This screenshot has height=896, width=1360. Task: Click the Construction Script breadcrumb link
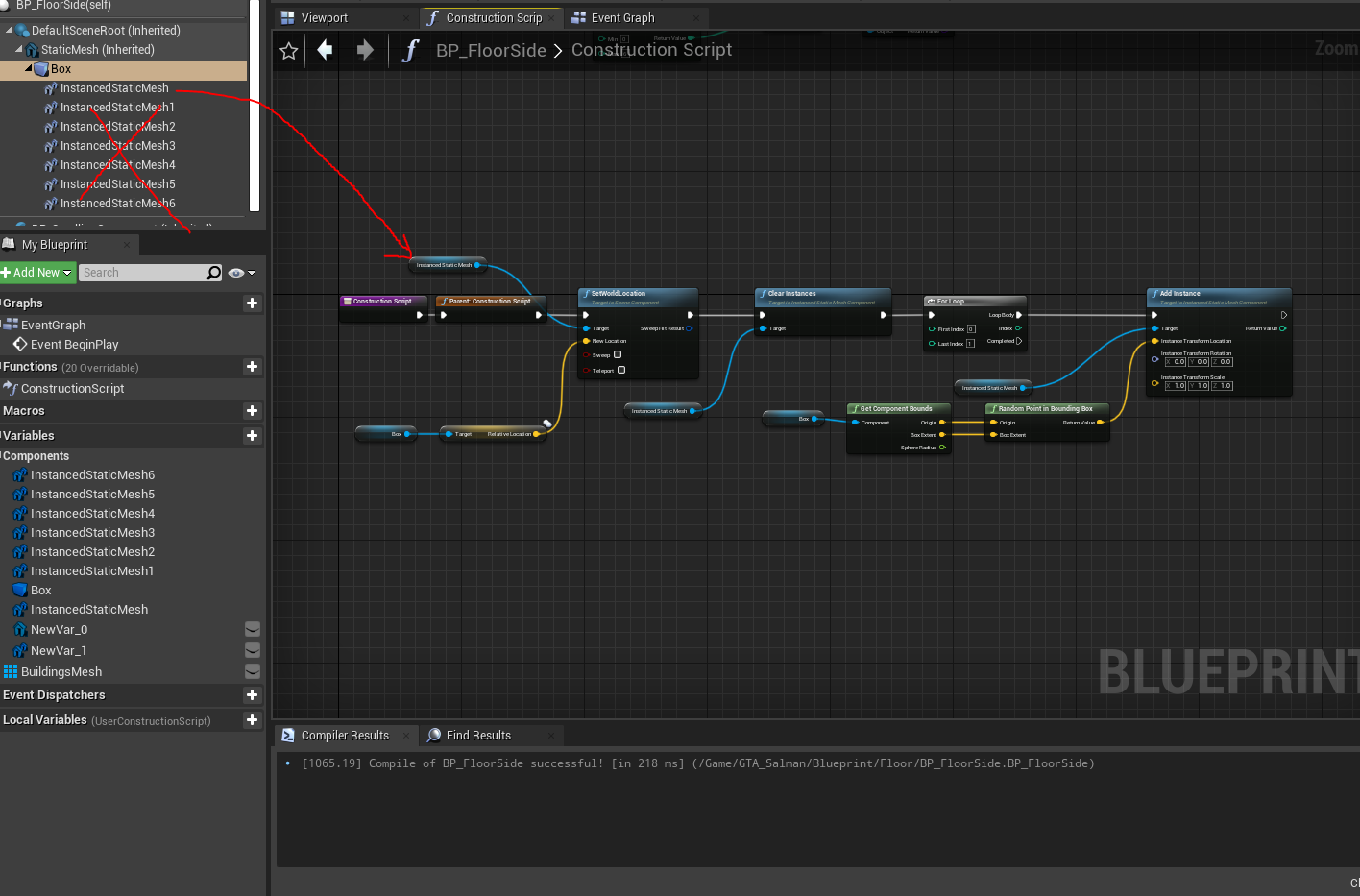[651, 50]
